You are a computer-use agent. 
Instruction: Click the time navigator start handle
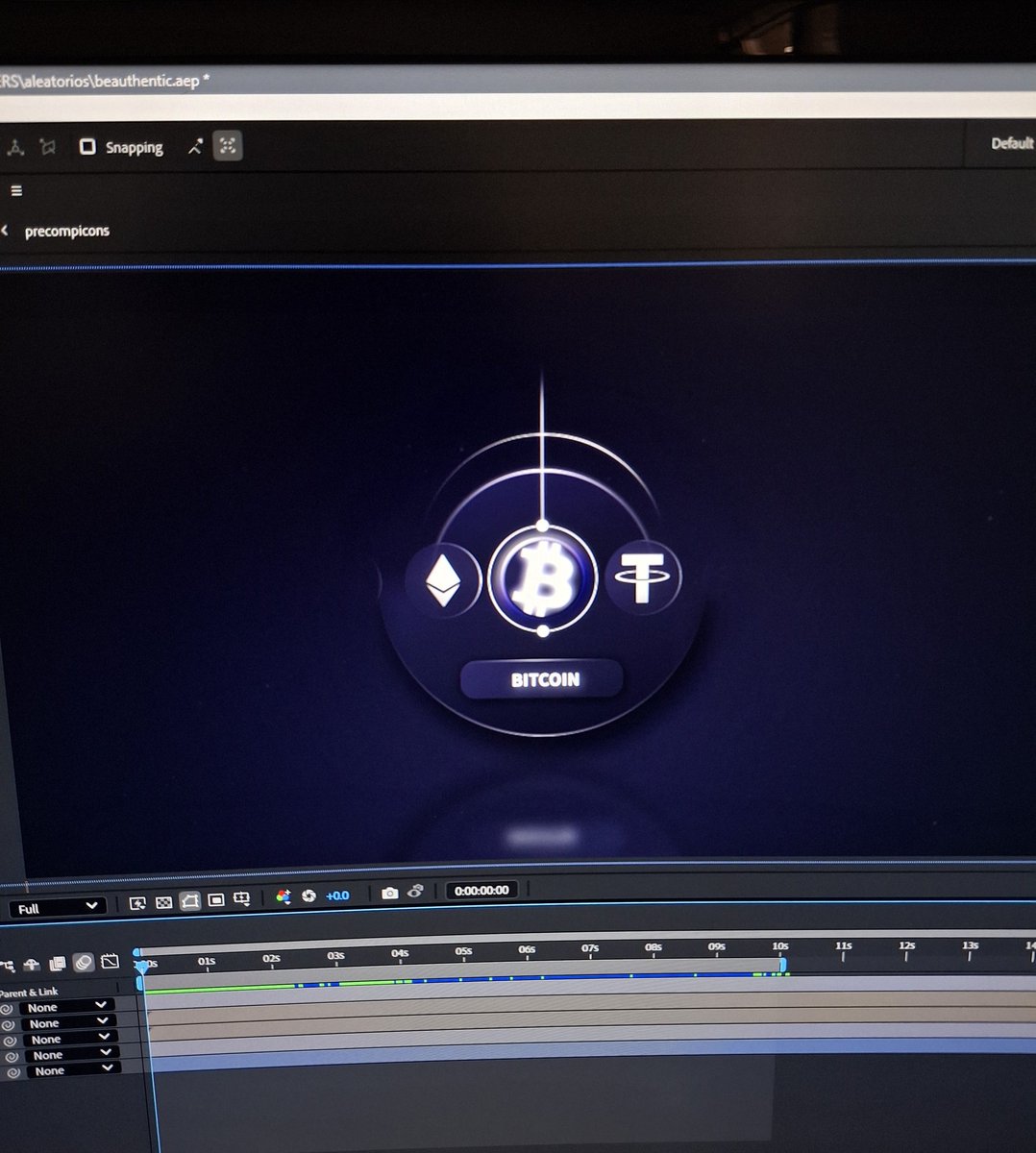pos(137,952)
